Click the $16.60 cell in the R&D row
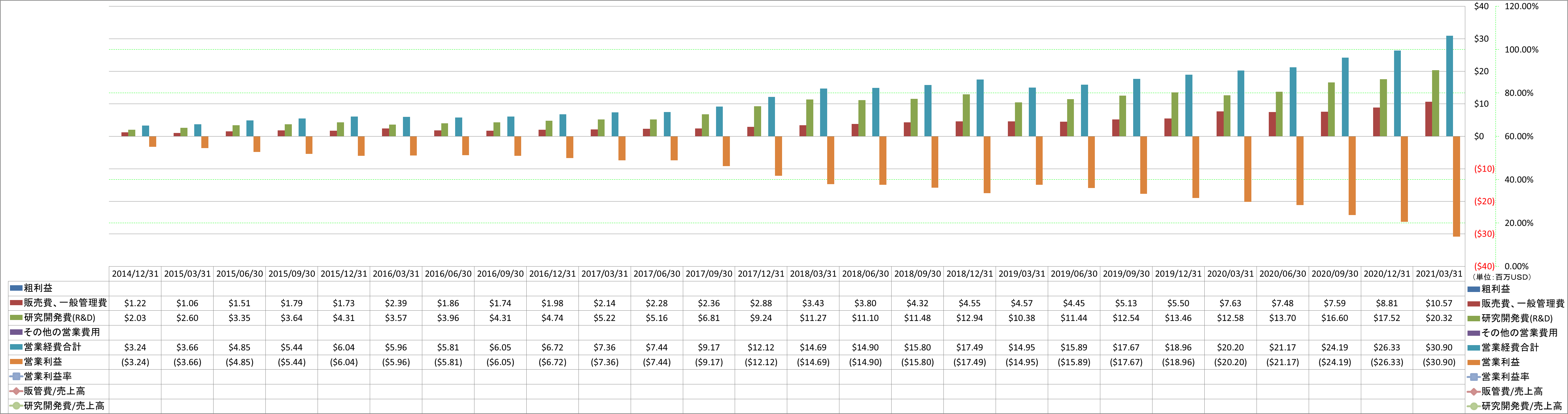 coord(1335,318)
